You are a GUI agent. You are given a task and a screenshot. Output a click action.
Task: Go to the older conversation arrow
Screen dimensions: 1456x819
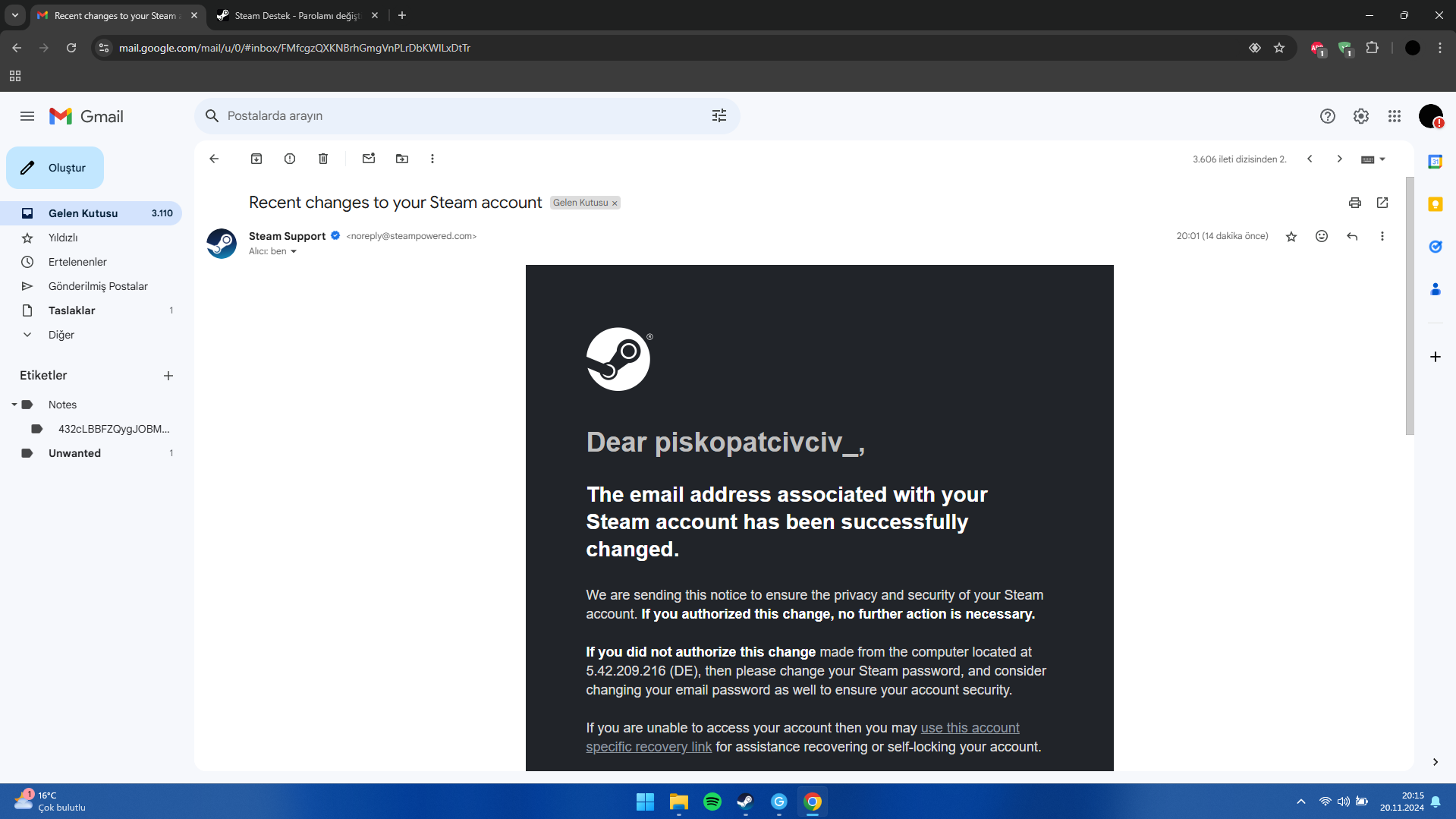1340,159
